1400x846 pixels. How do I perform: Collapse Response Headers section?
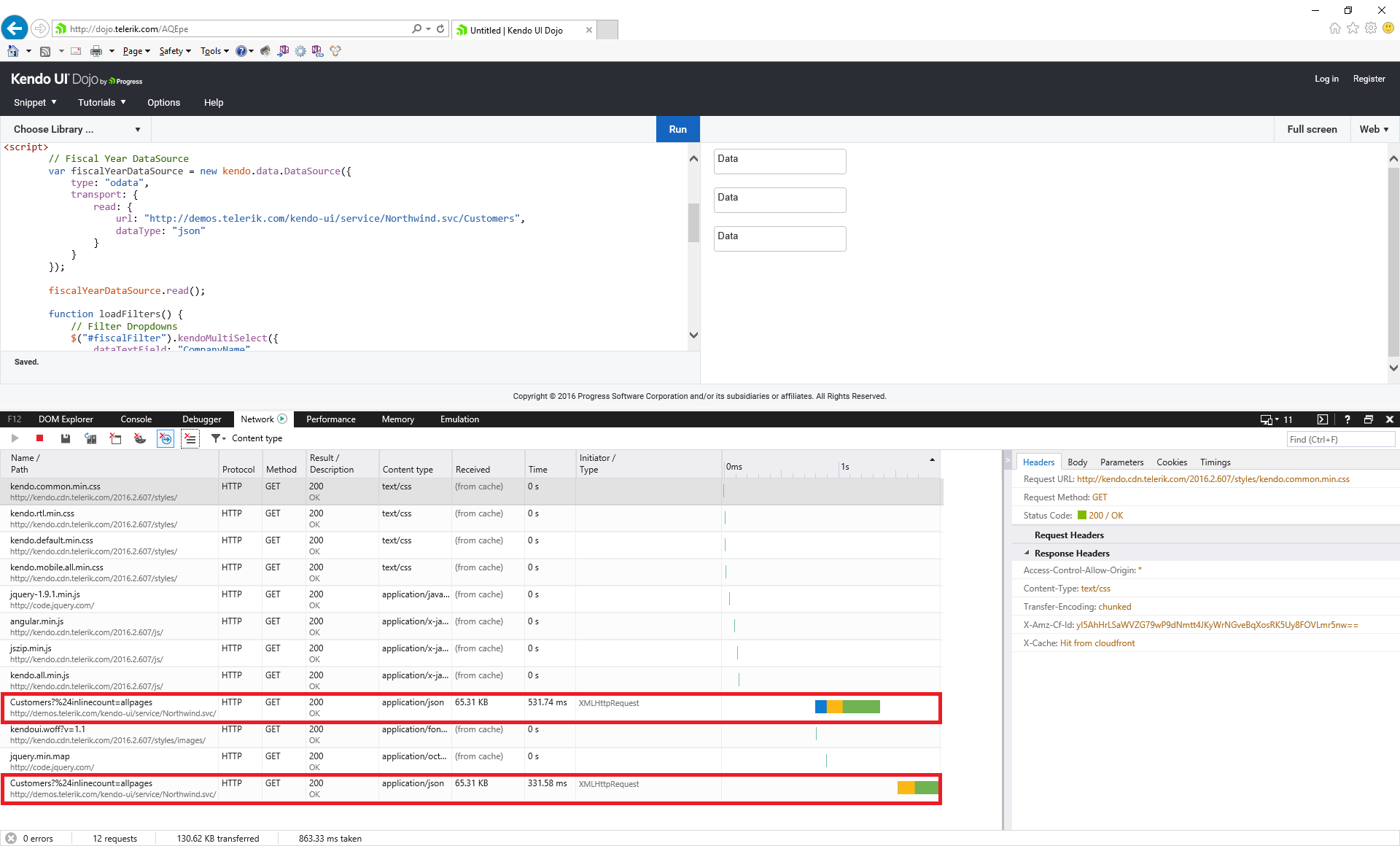click(x=1027, y=554)
